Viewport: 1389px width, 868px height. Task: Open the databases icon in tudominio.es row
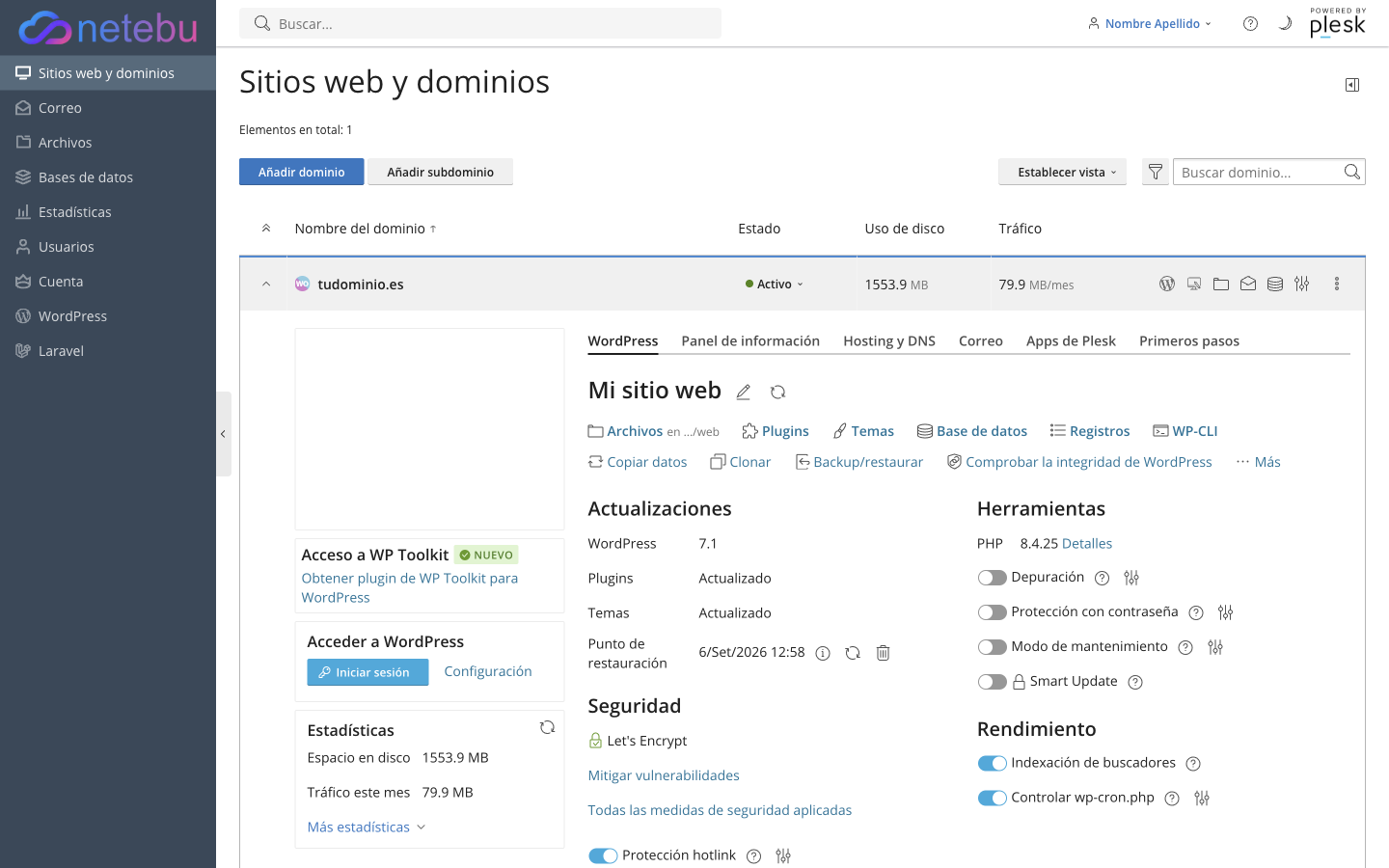pos(1275,284)
